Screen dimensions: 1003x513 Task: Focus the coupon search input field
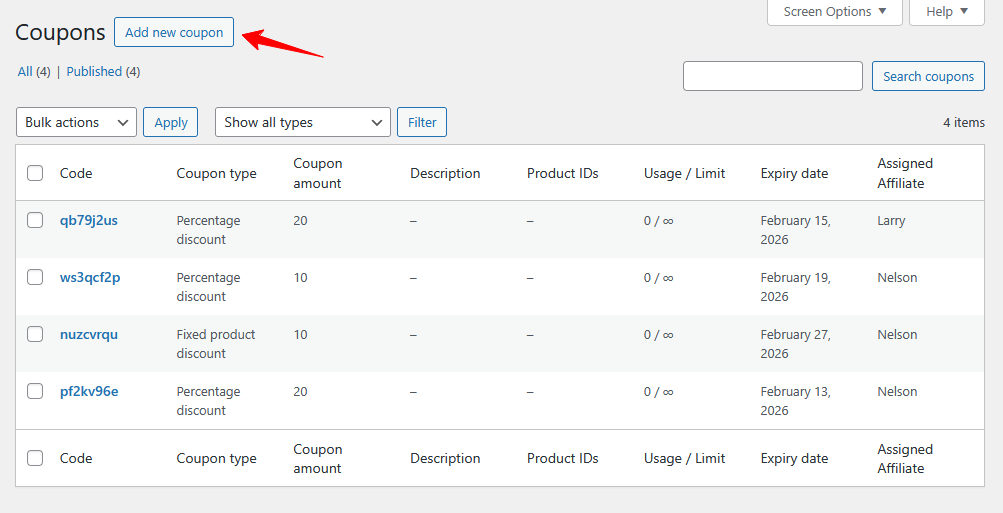tap(772, 76)
